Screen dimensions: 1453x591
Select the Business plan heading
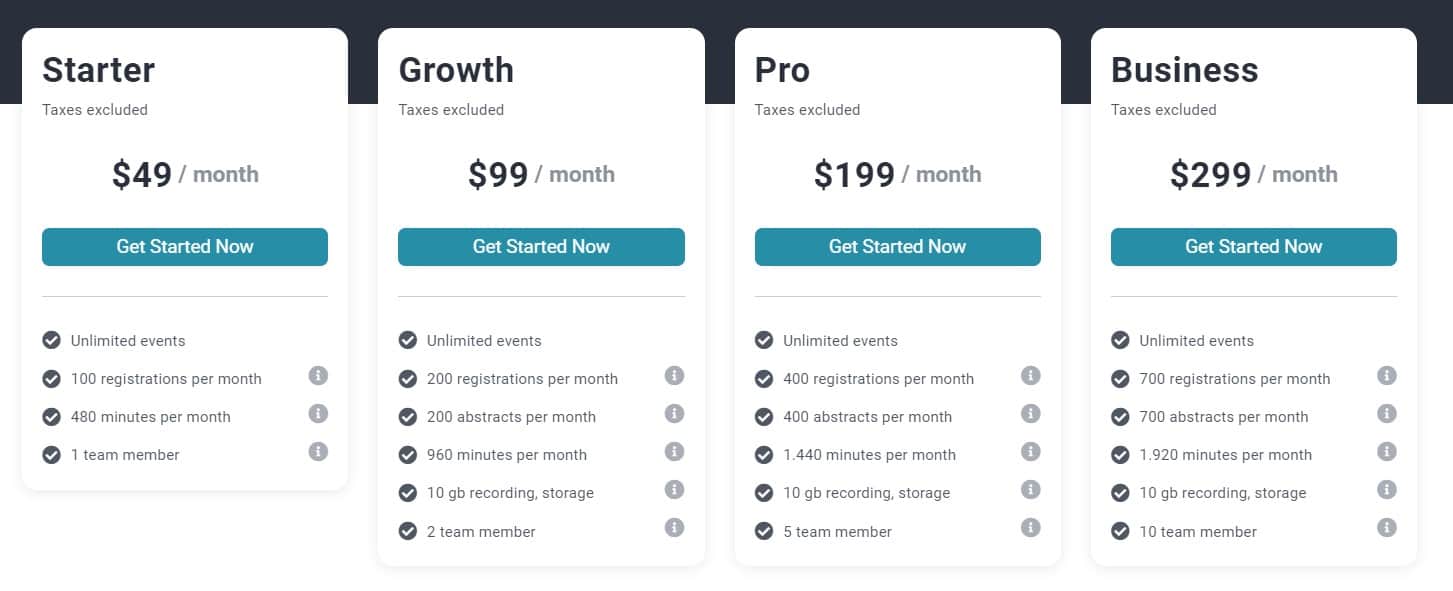click(x=1185, y=70)
